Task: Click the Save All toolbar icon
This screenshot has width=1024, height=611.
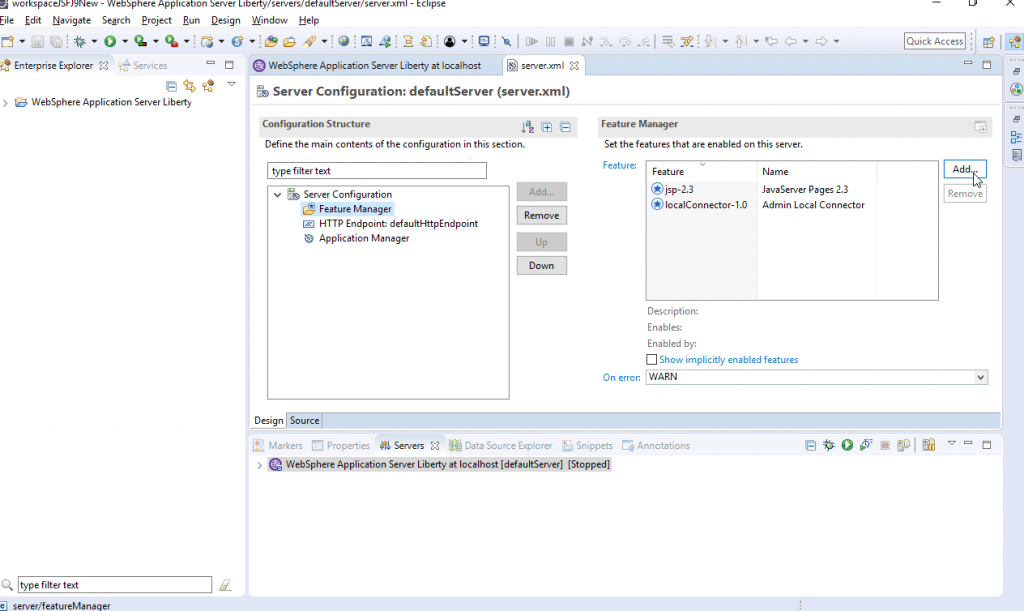Action: pyautogui.click(x=57, y=41)
